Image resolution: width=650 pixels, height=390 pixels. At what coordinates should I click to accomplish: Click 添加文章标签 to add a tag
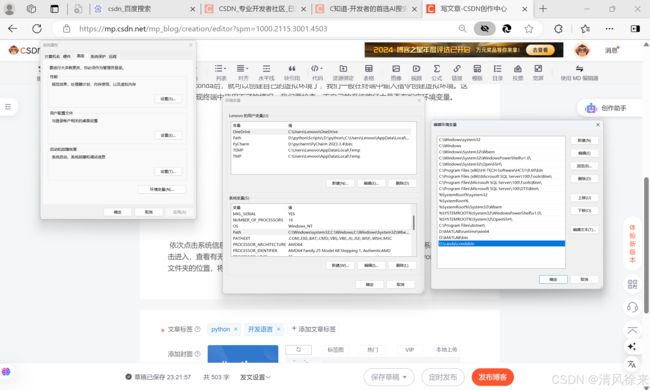pos(313,329)
